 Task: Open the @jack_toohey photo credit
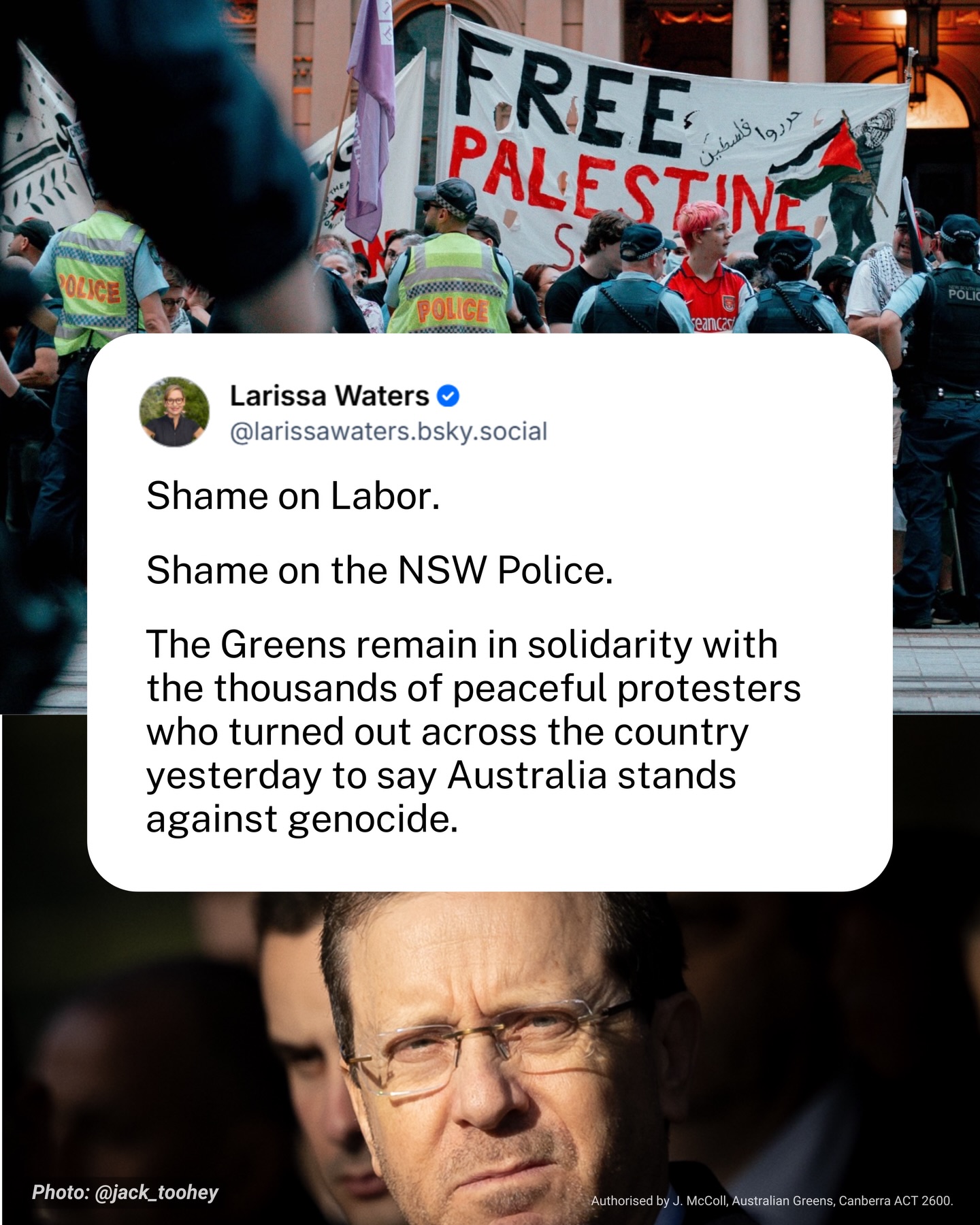125,1192
